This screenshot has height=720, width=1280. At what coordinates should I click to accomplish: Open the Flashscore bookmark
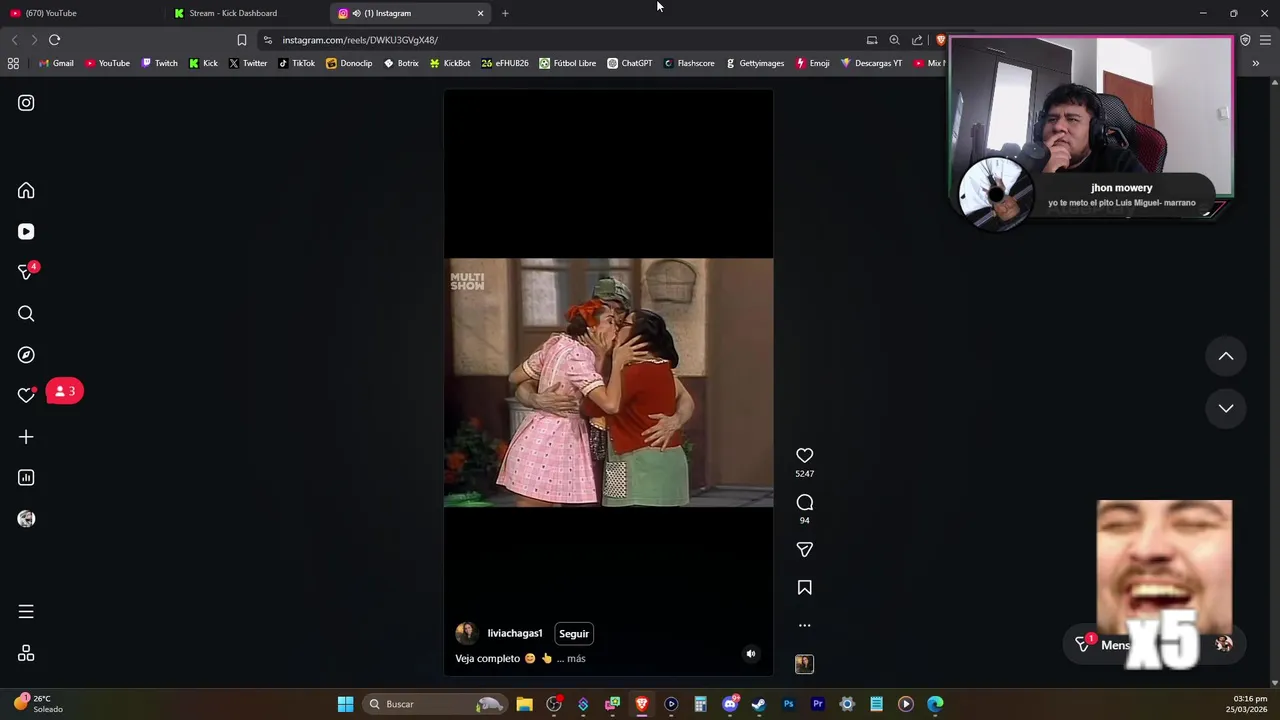689,63
